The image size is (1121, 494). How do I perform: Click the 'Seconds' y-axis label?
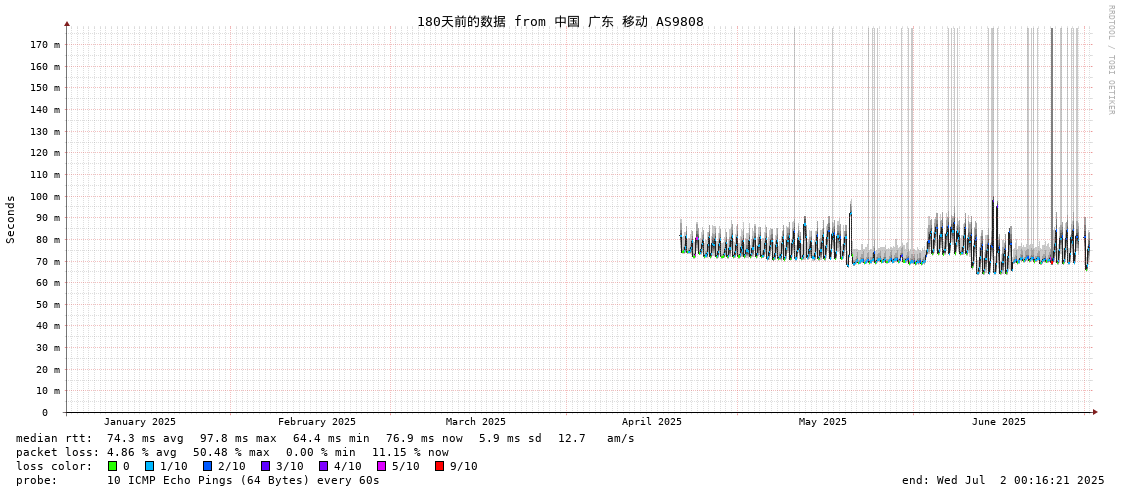11,219
